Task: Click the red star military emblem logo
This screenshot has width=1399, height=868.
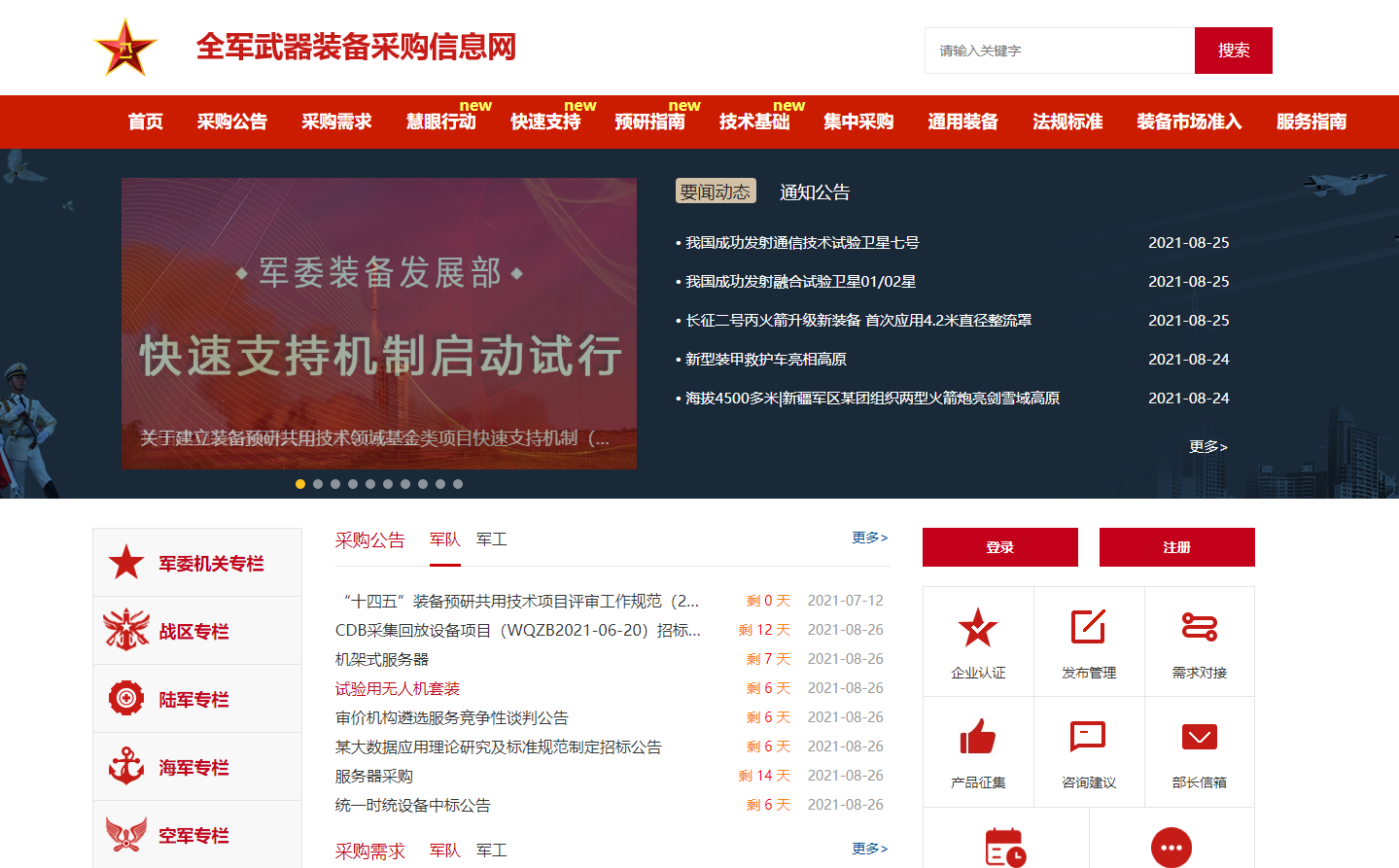Action: click(124, 48)
